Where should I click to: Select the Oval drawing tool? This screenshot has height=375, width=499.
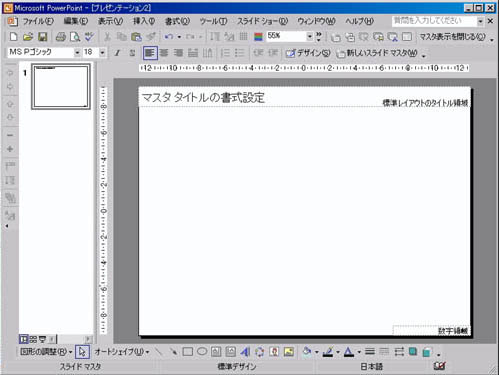pyautogui.click(x=202, y=352)
